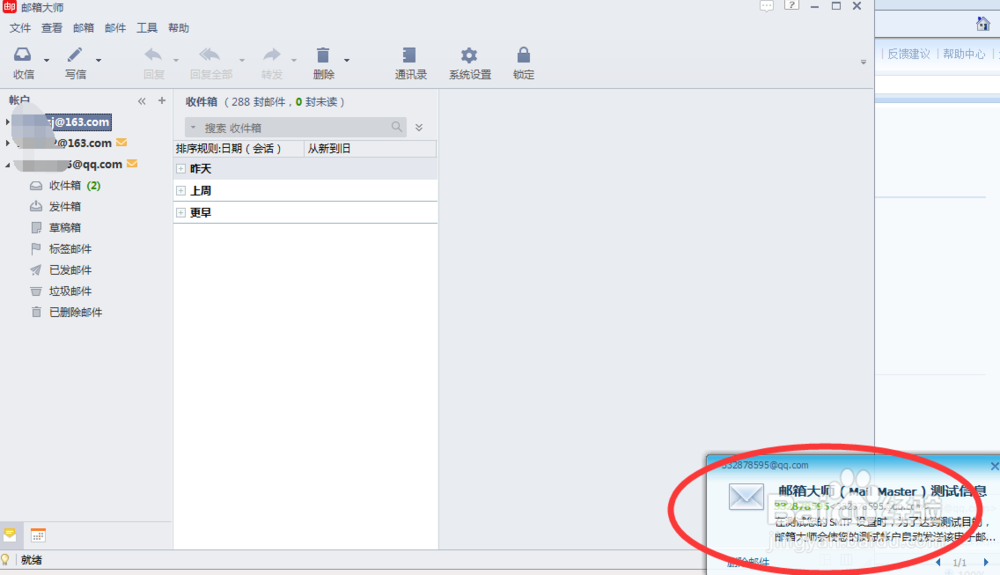Expand the 昨天 mail group
This screenshot has height=575, width=1000.
pos(181,169)
